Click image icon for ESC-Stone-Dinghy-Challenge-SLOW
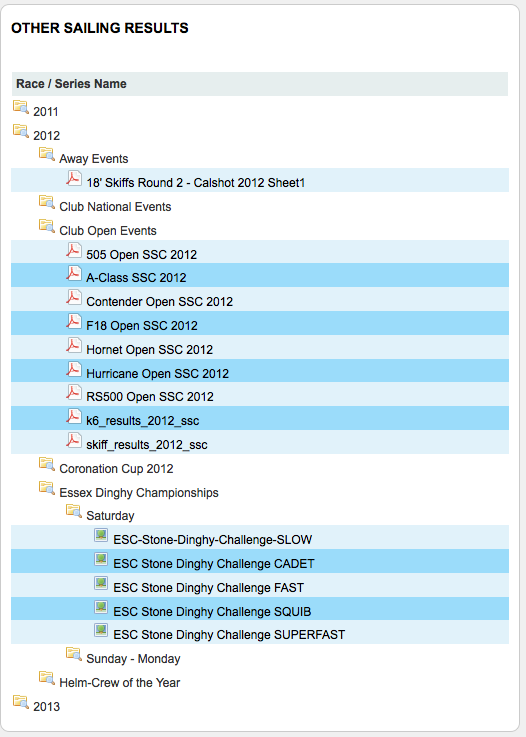Viewport: 526px width, 737px height. click(101, 535)
